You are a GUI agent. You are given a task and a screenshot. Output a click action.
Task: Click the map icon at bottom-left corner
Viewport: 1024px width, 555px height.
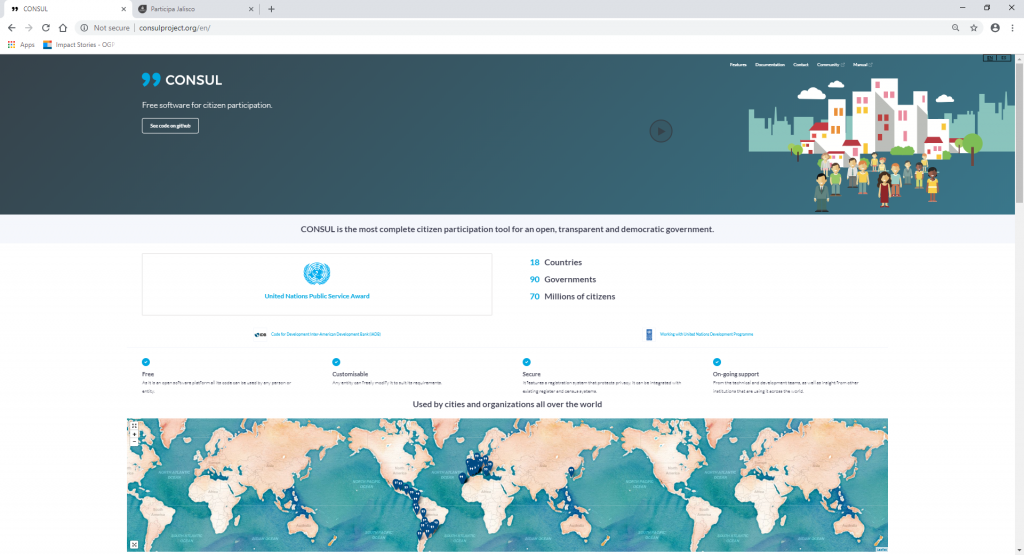click(134, 545)
